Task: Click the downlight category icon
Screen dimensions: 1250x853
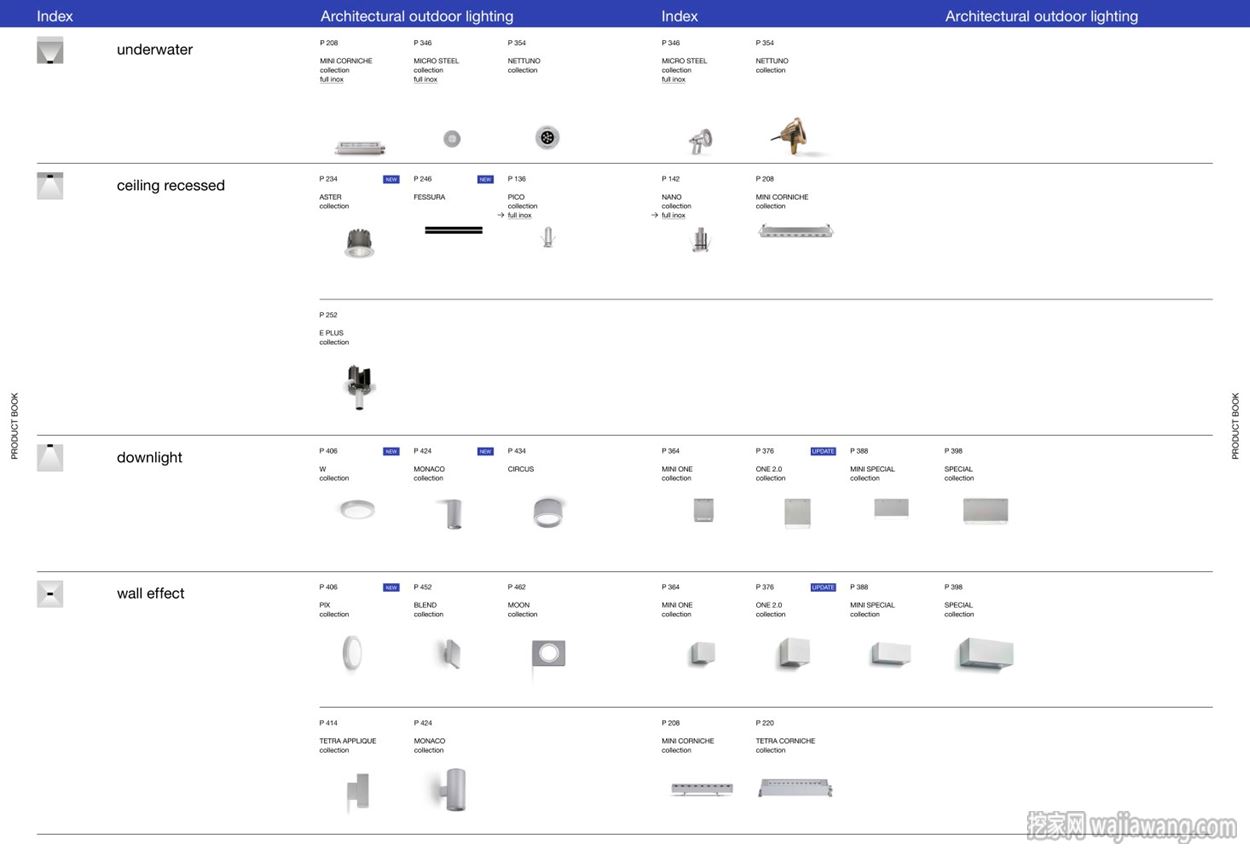Action: point(50,458)
